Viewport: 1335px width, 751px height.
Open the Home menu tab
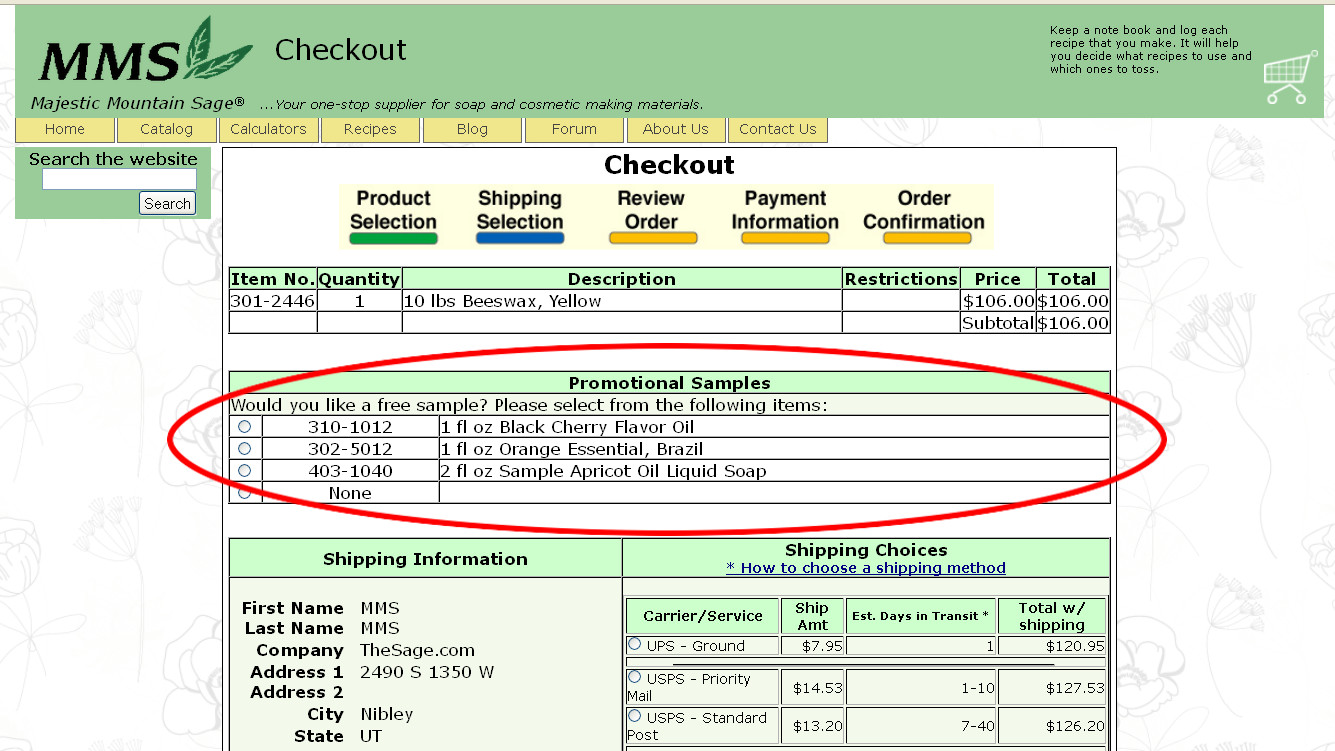[x=65, y=130]
